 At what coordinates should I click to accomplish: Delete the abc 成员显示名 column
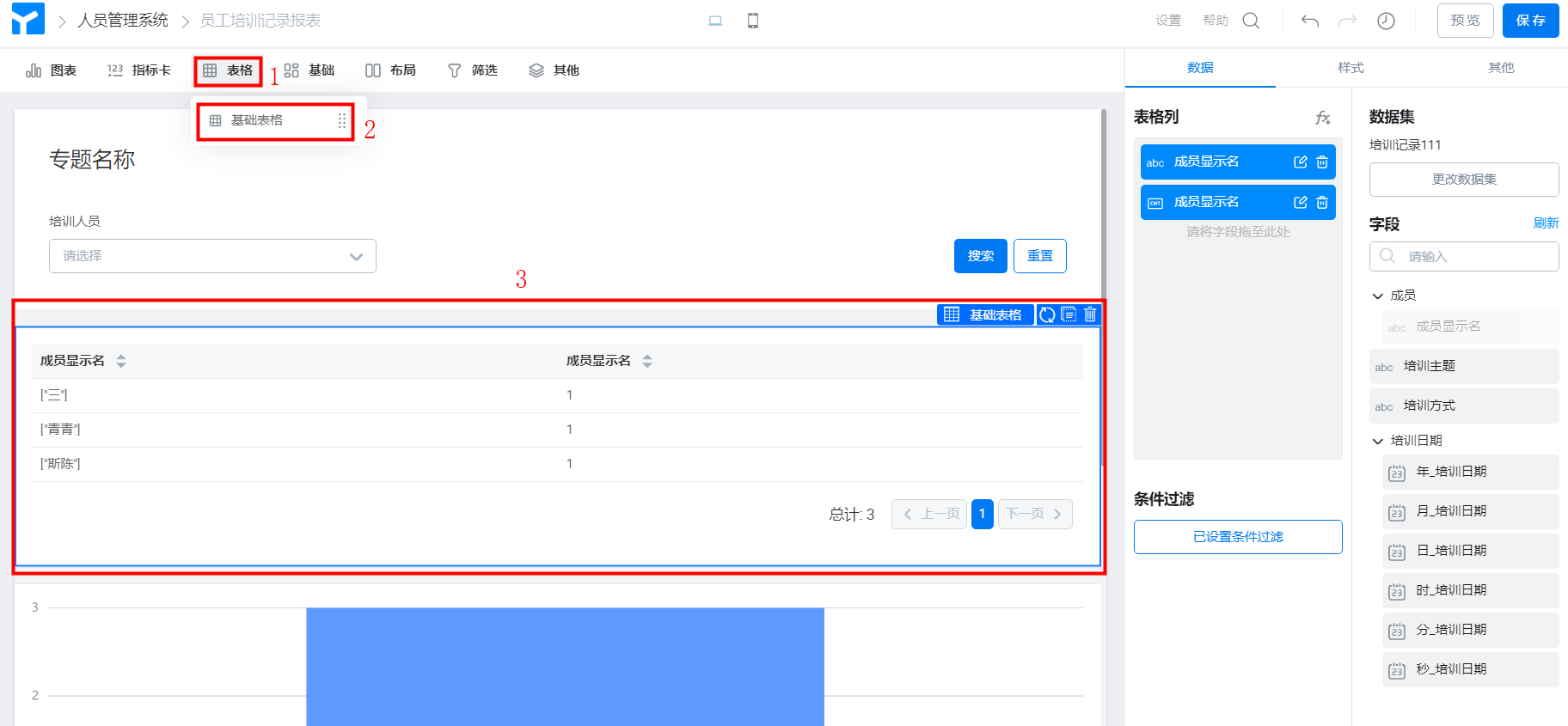tap(1322, 162)
